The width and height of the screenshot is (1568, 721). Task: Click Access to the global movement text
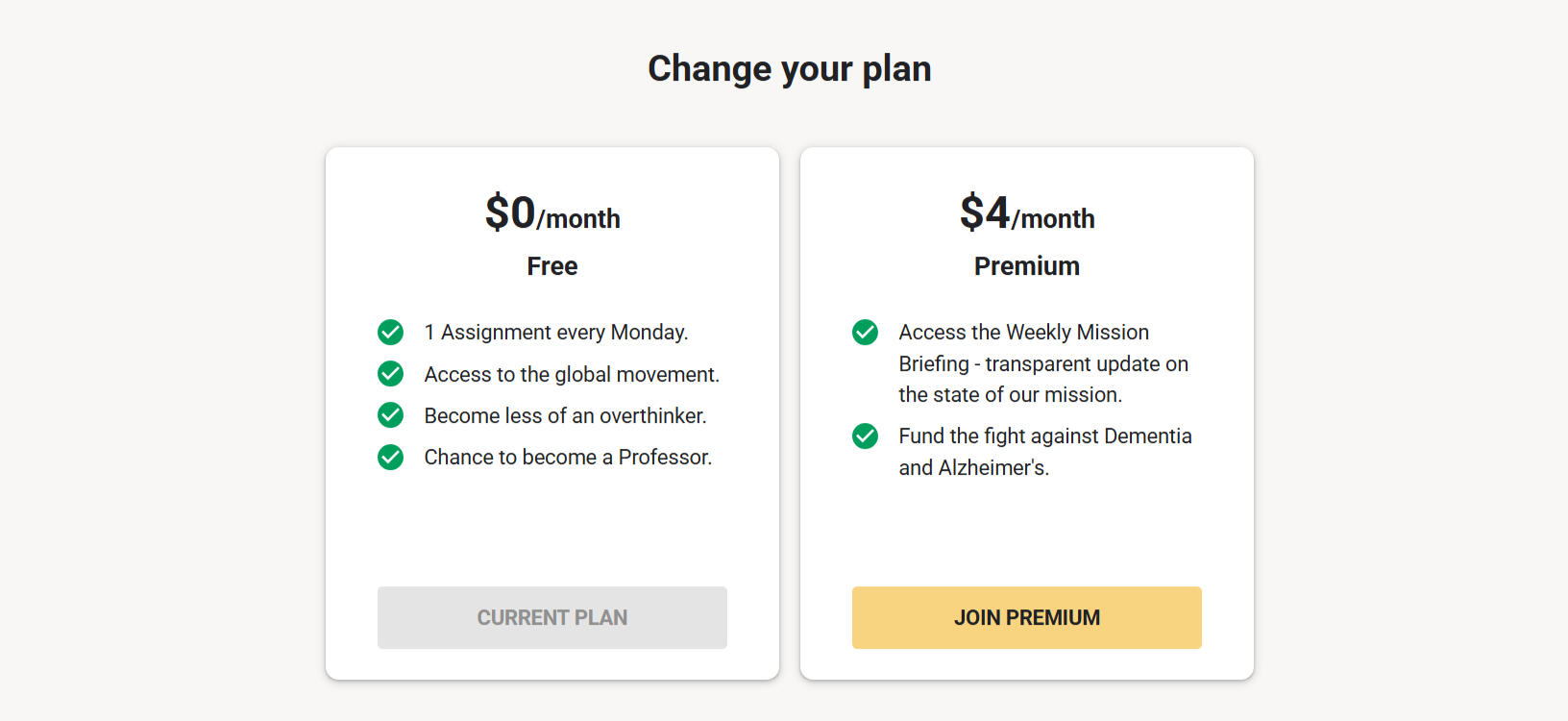571,374
